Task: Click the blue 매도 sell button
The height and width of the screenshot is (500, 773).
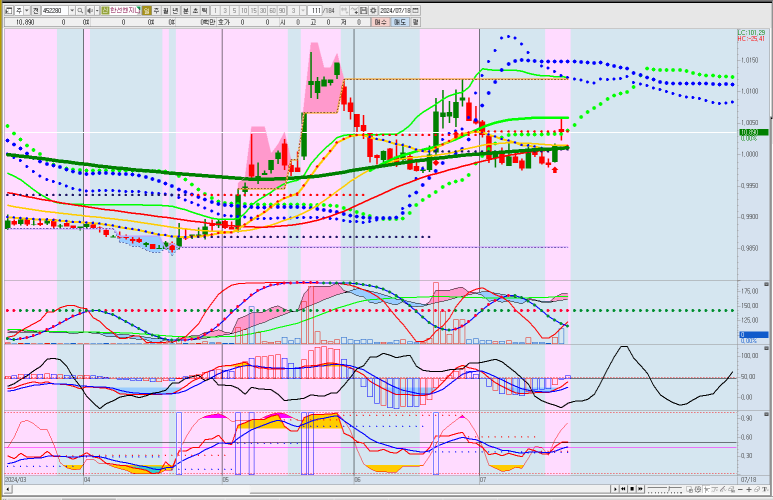Action: pyautogui.click(x=400, y=22)
